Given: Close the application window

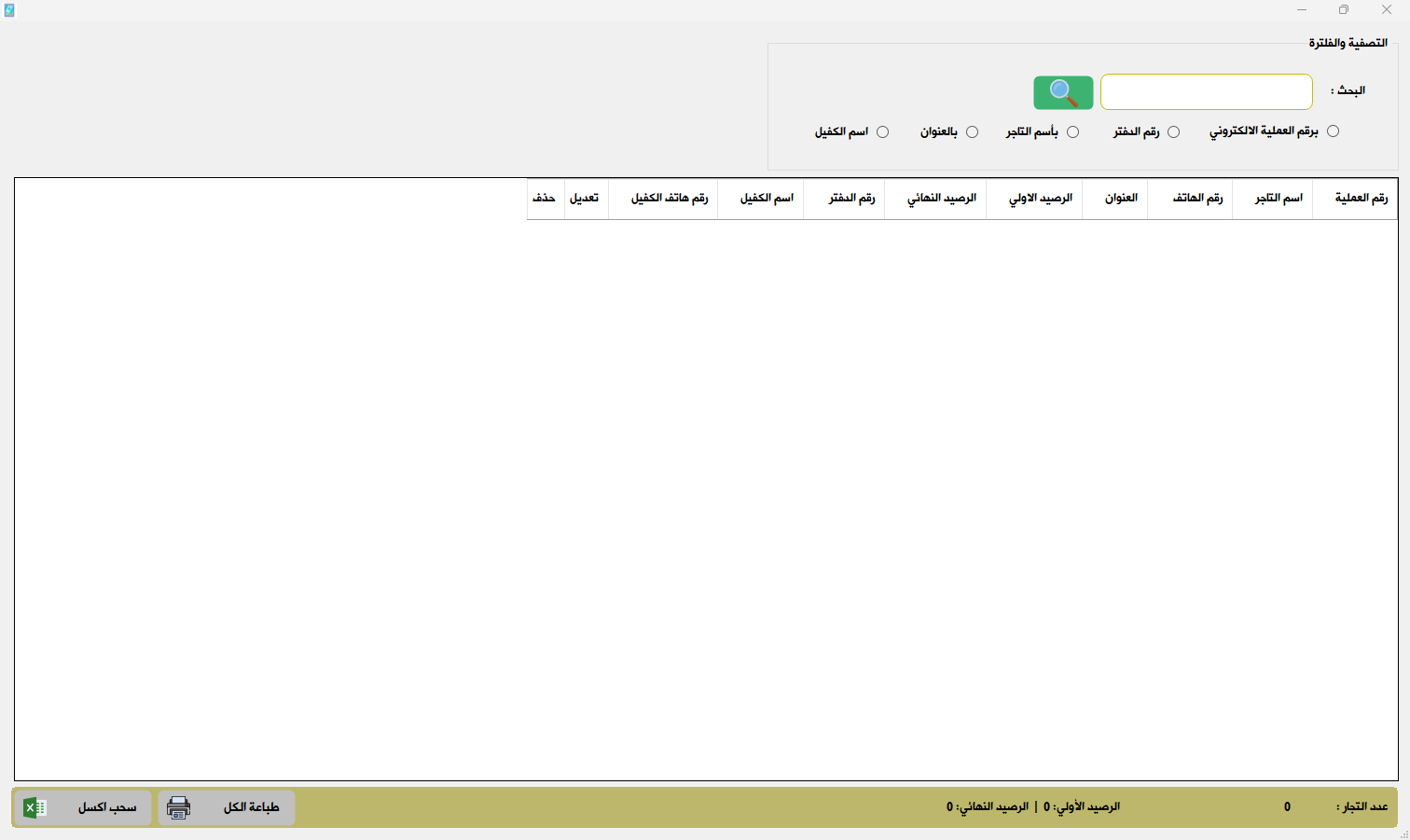Looking at the screenshot, I should coord(1387,10).
